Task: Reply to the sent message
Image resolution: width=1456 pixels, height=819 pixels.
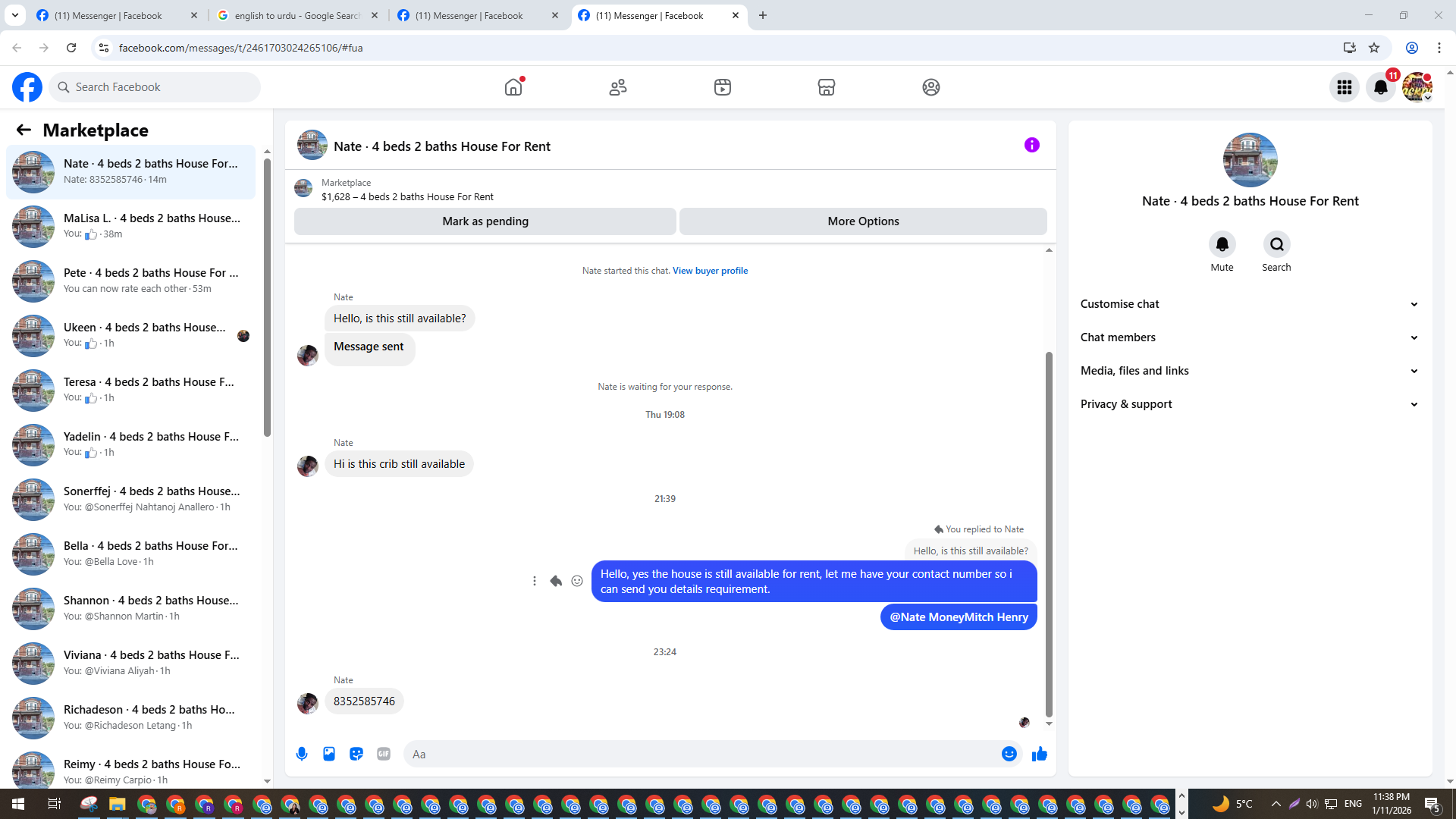Action: tap(556, 581)
